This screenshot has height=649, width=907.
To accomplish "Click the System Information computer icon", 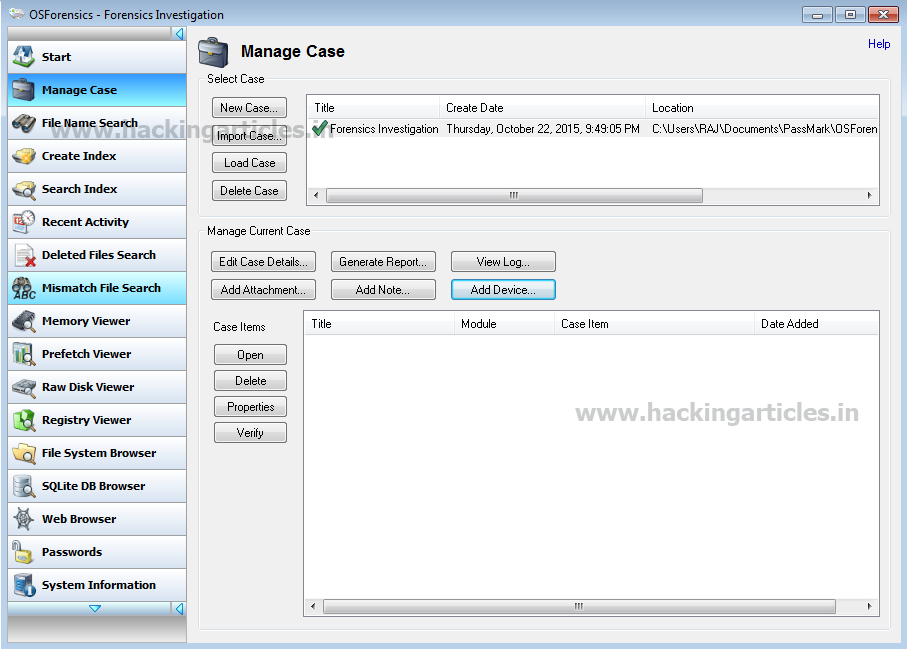I will point(24,585).
